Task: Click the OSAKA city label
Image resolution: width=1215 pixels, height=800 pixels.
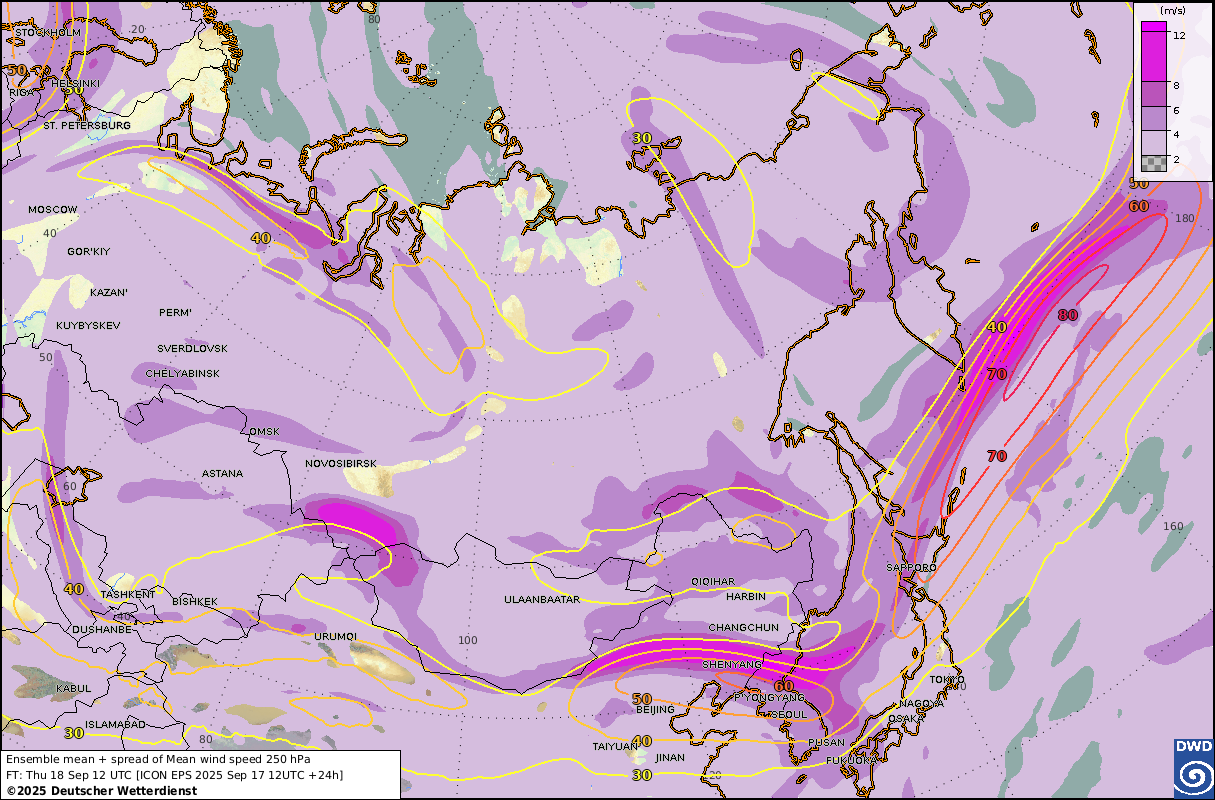Action: [905, 718]
